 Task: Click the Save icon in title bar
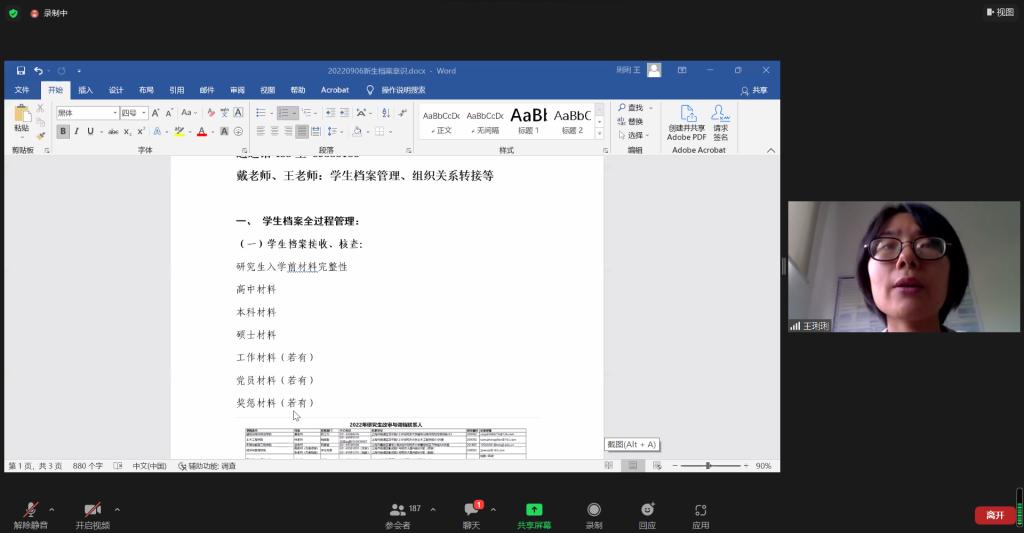coord(21,71)
